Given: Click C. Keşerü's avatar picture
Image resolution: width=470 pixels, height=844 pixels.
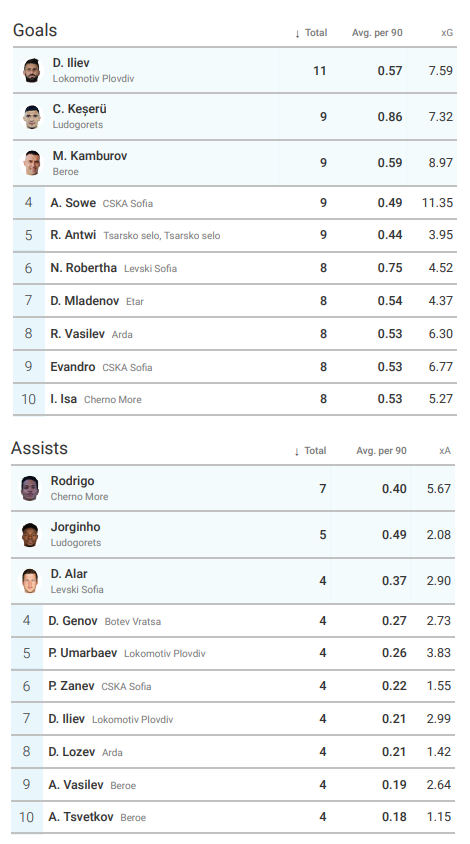Looking at the screenshot, I should click(32, 117).
